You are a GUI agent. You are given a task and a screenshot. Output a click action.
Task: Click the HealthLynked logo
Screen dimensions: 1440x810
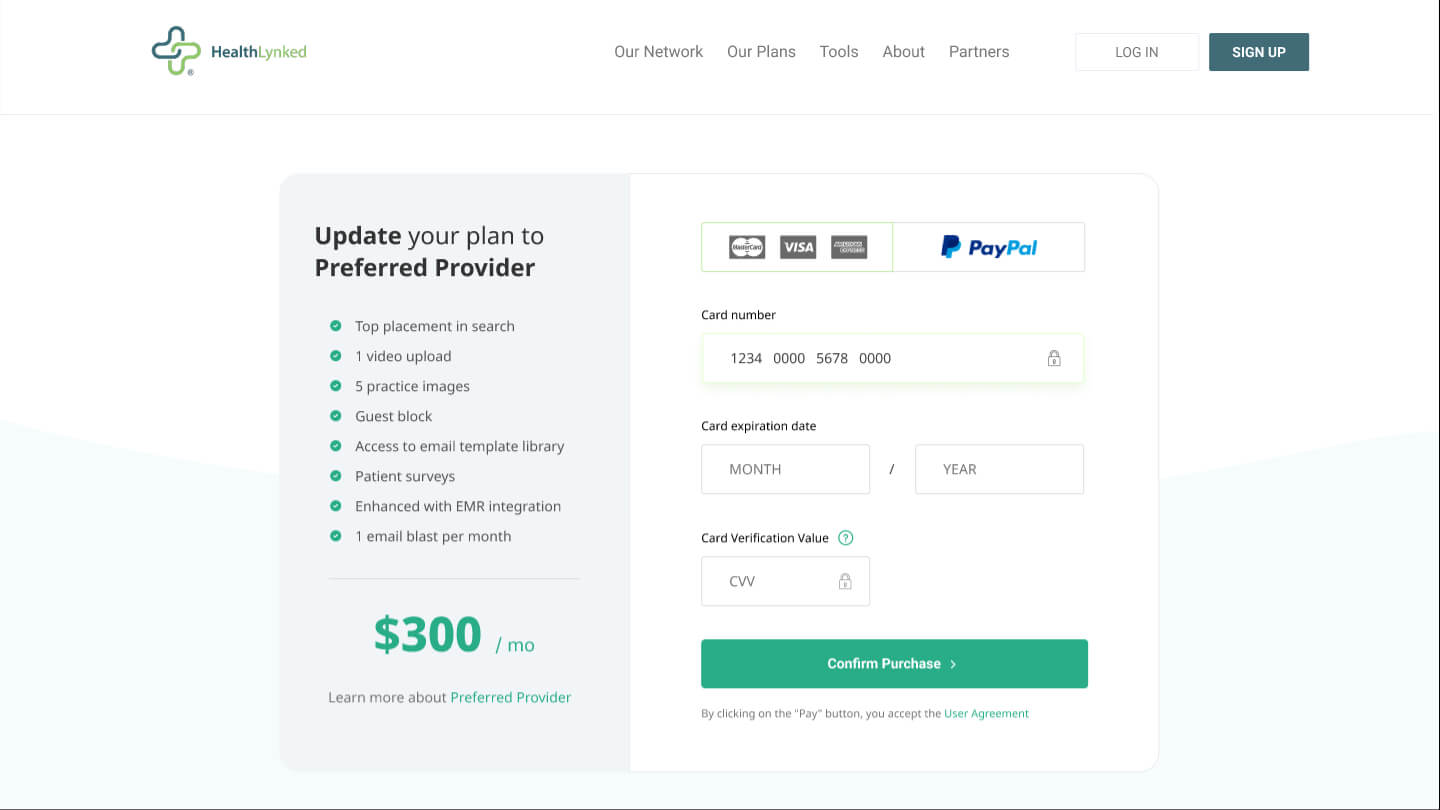229,52
